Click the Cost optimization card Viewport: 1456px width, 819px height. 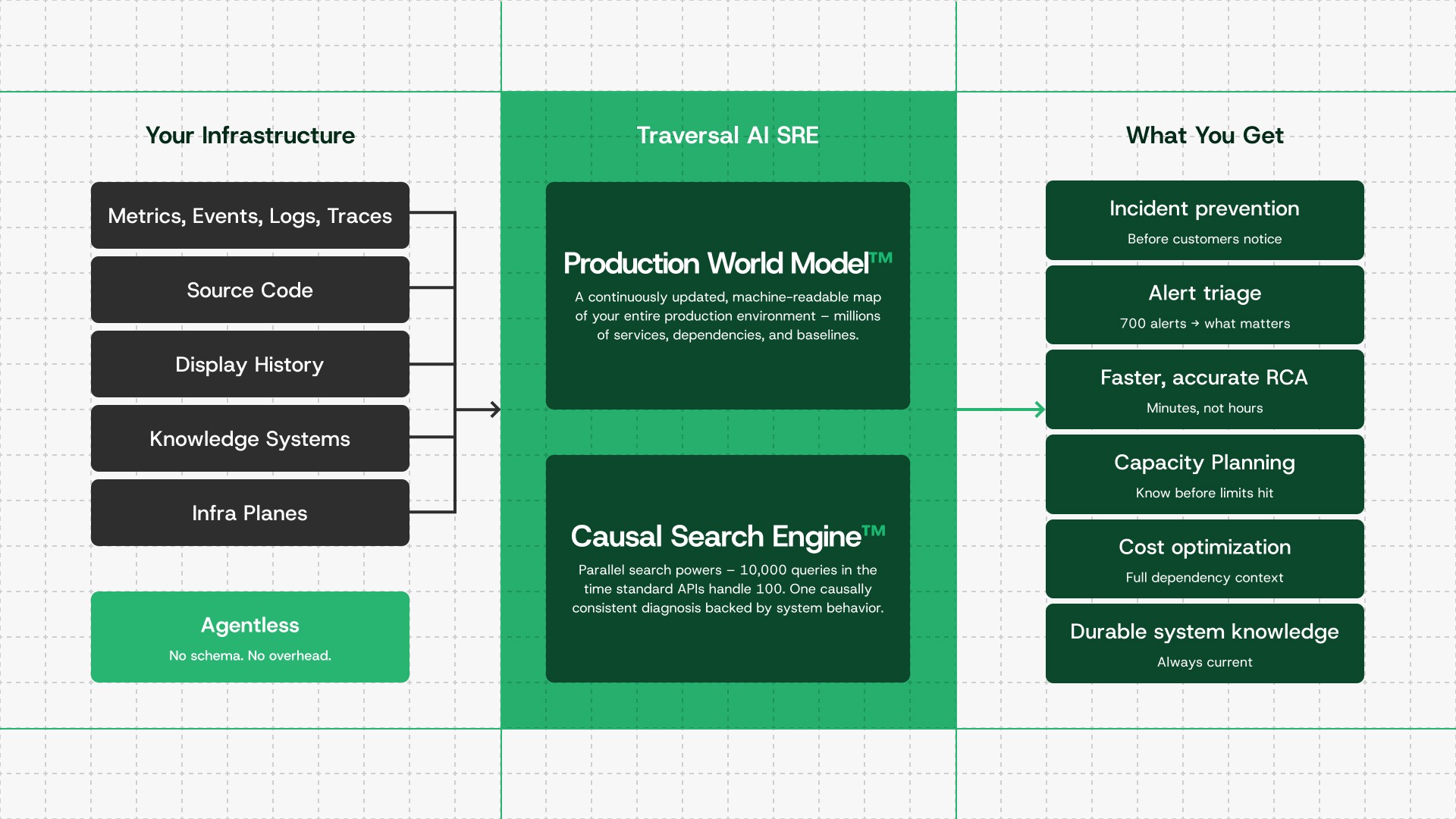[x=1204, y=559]
